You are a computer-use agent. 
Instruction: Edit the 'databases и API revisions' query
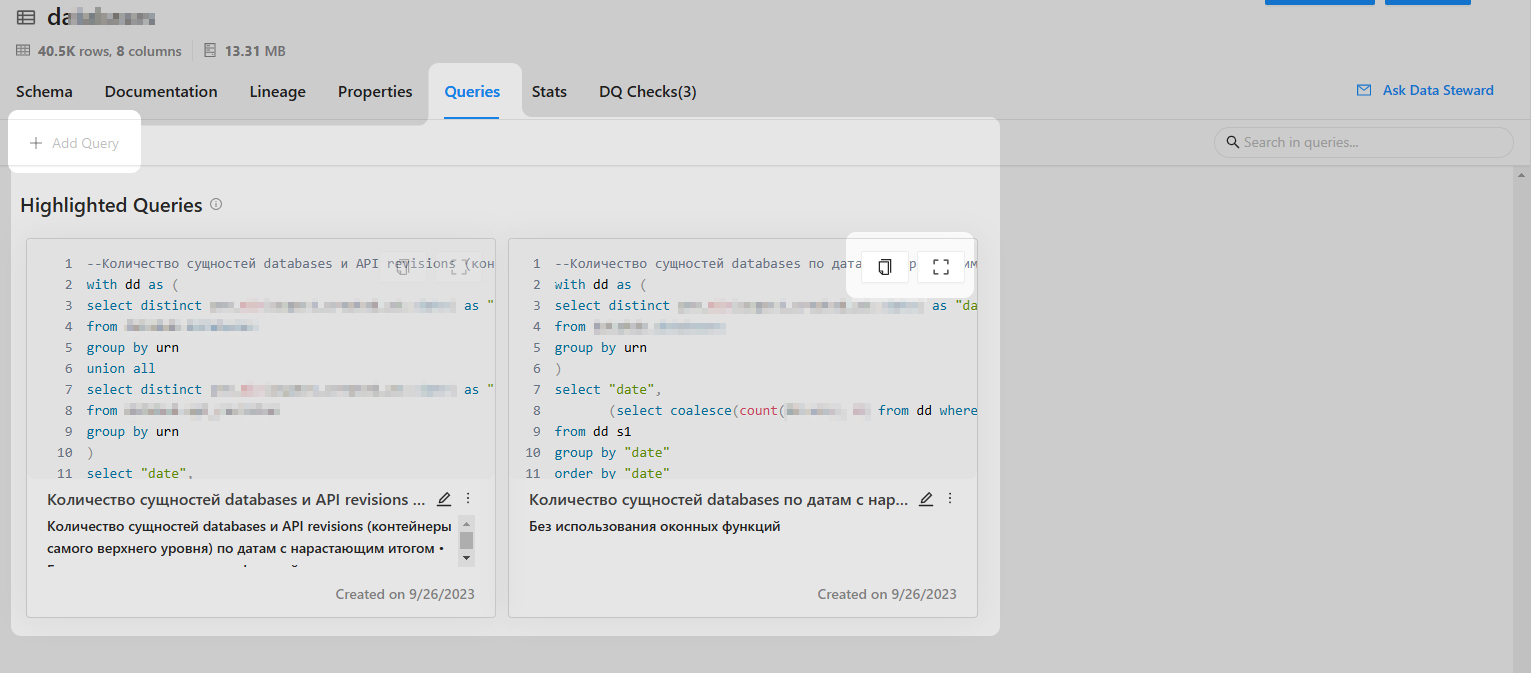tap(445, 499)
